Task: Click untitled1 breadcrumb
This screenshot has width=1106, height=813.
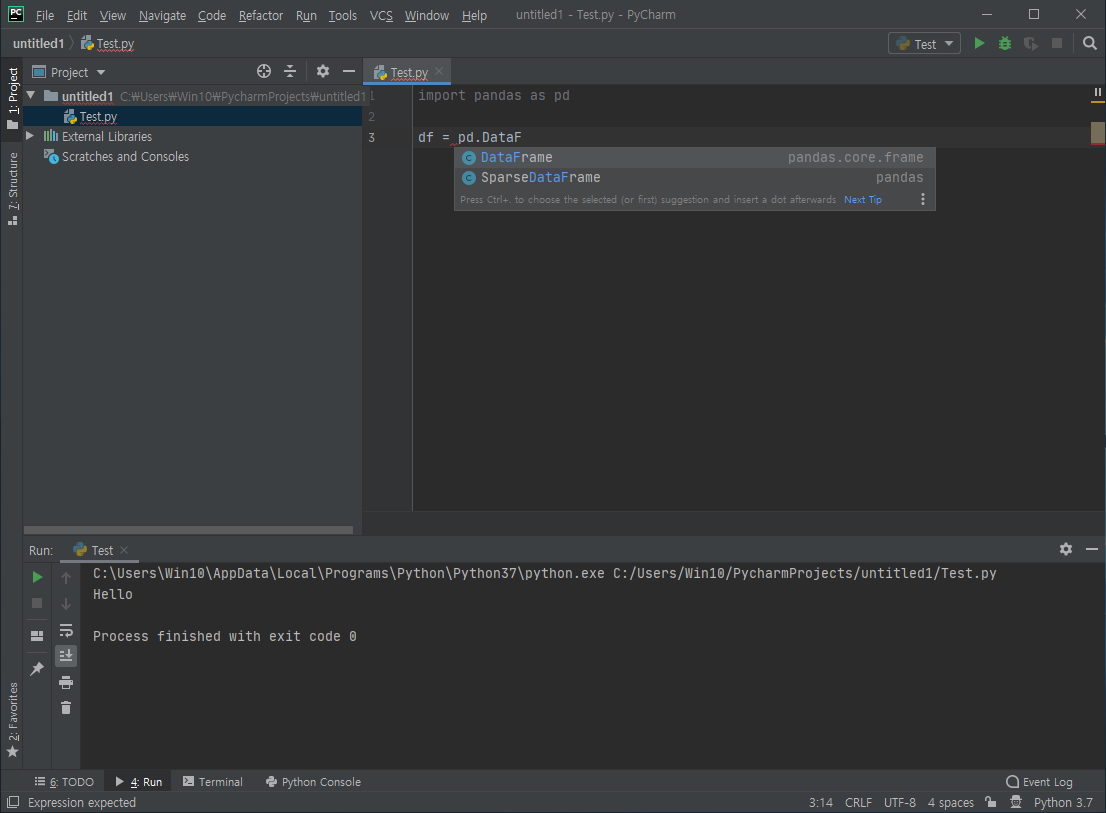Action: click(x=38, y=43)
